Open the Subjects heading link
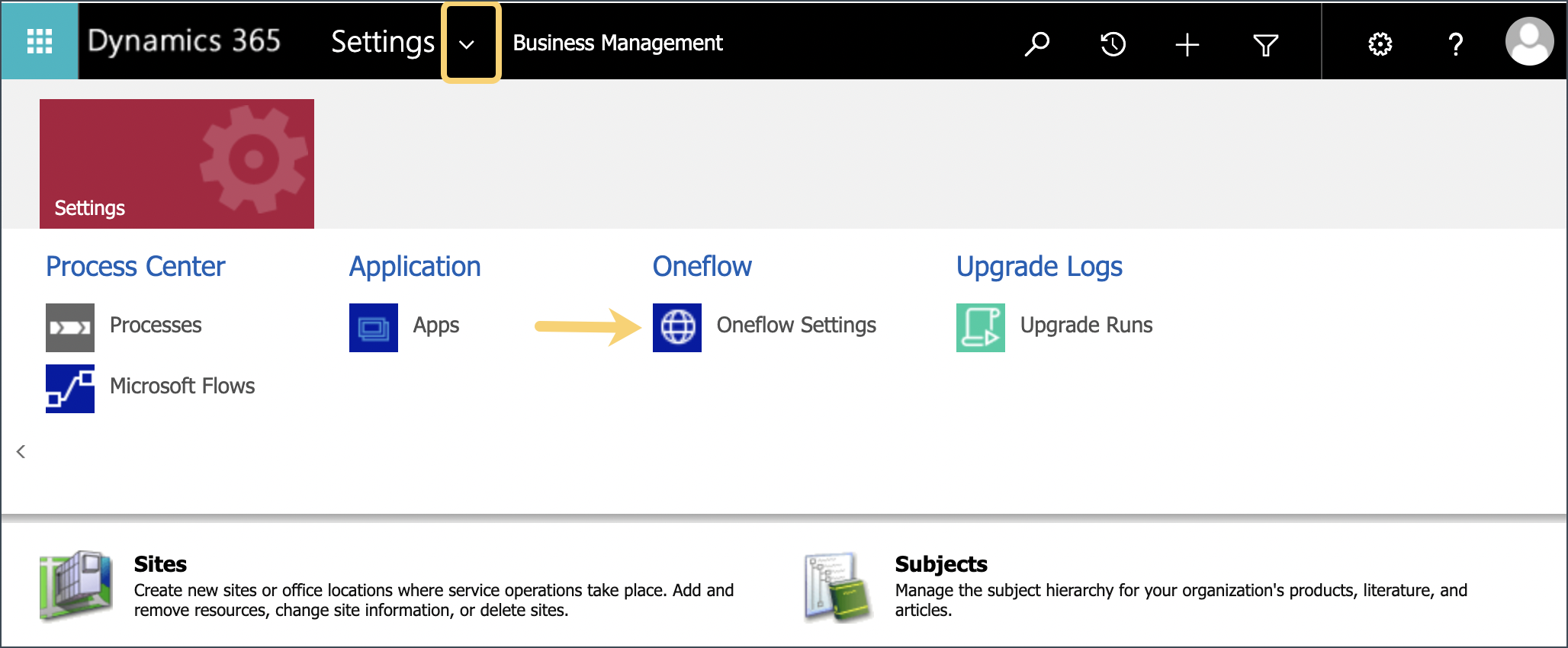1568x648 pixels. point(941,564)
